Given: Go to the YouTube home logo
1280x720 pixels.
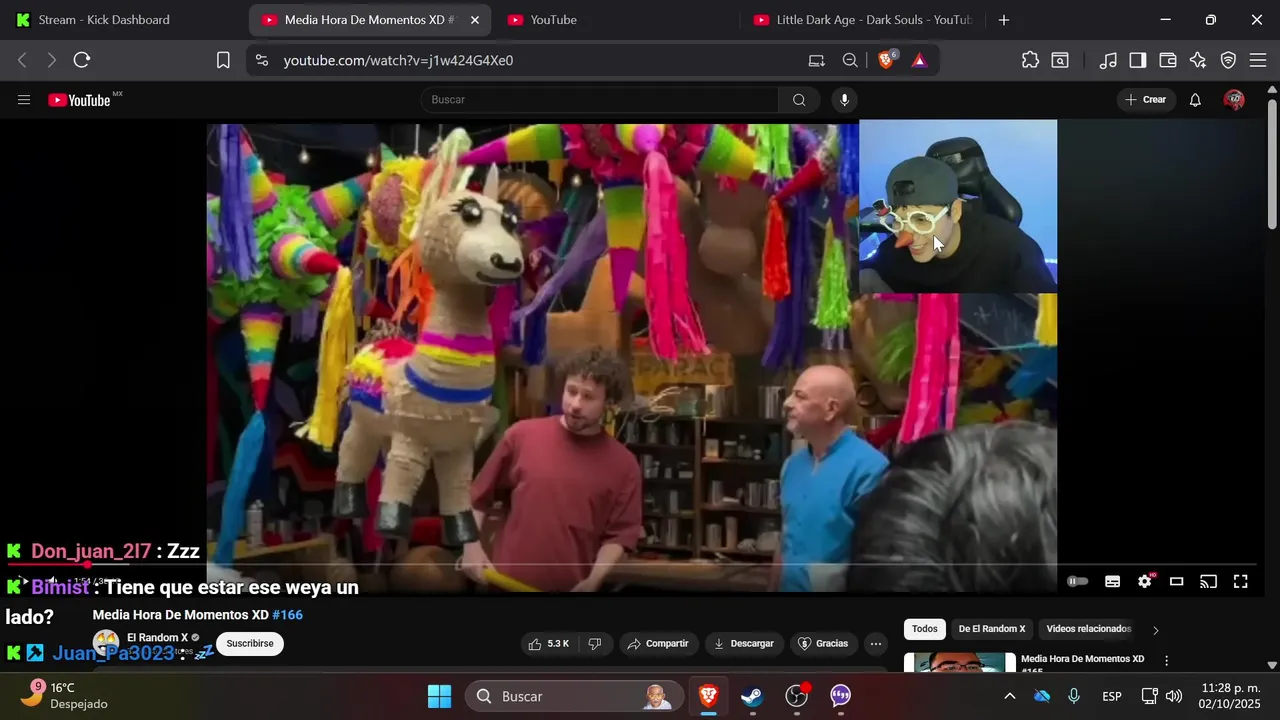Looking at the screenshot, I should 79,100.
